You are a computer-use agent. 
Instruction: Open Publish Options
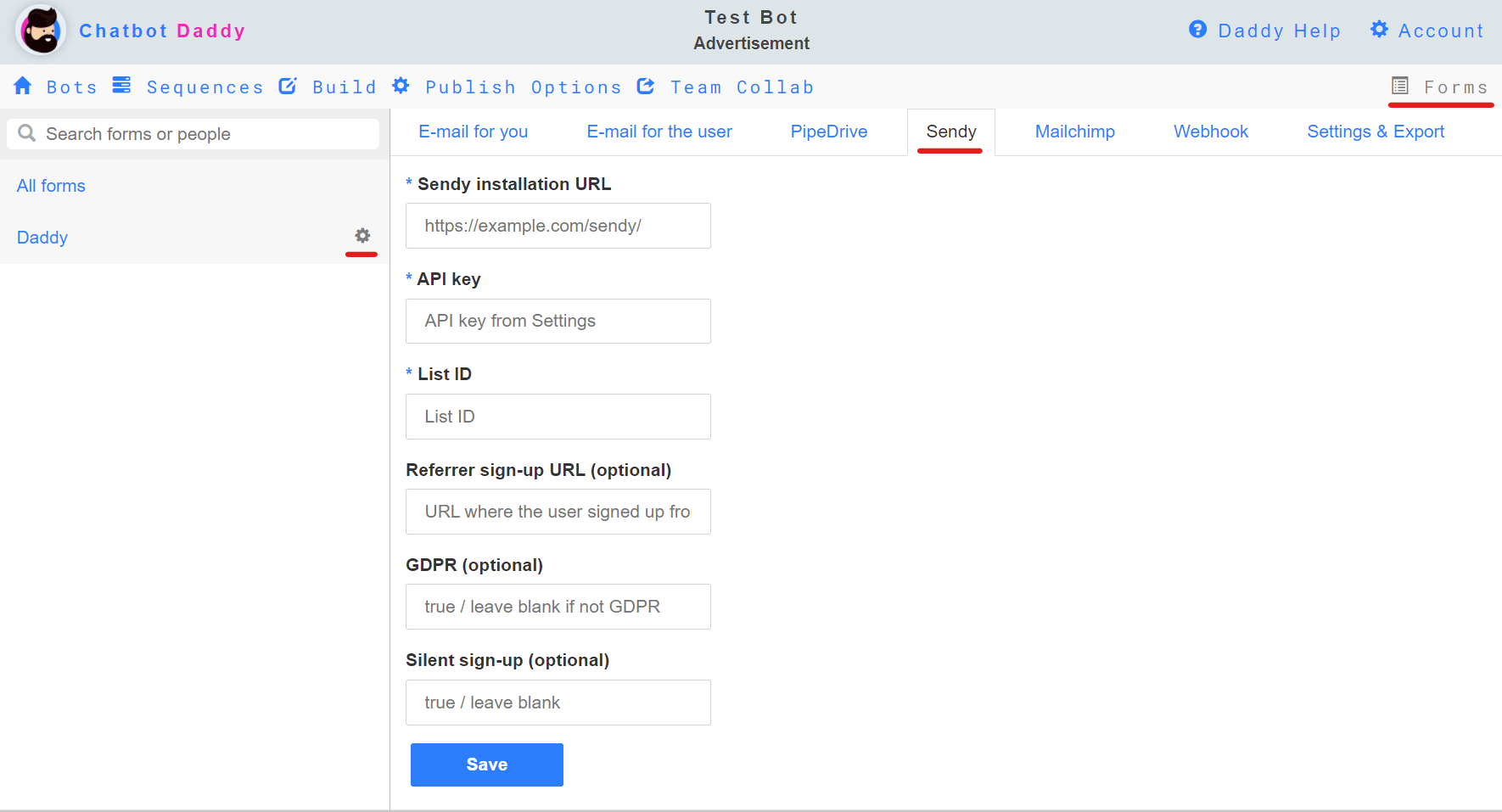pyautogui.click(x=524, y=87)
